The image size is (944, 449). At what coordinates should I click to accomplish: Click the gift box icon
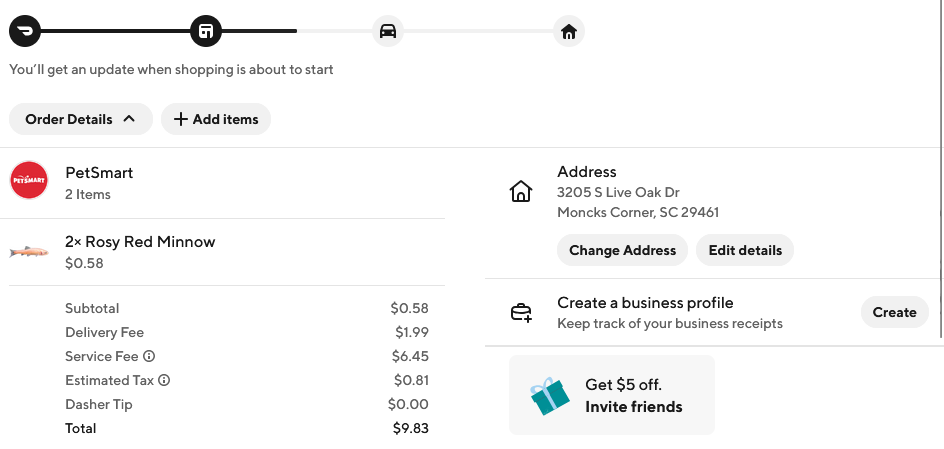pos(549,396)
